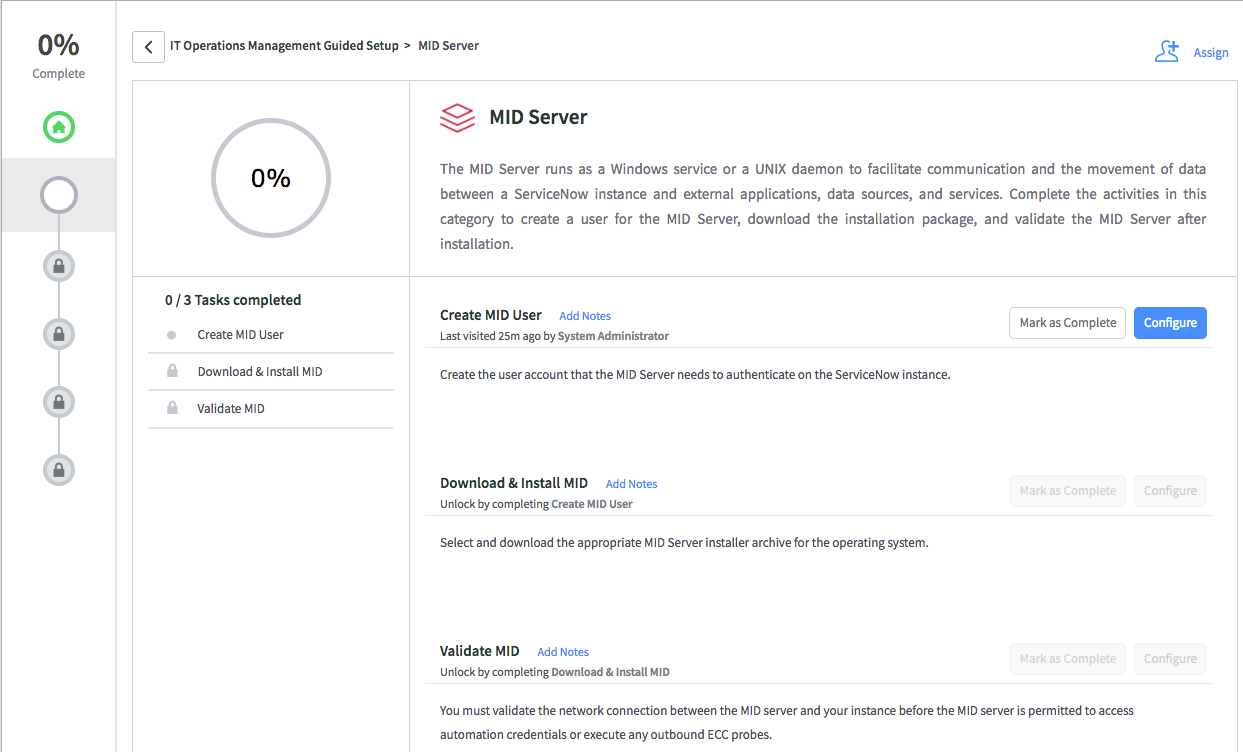Click lock icon beside Download & Install MID
This screenshot has height=752, width=1243.
point(172,371)
